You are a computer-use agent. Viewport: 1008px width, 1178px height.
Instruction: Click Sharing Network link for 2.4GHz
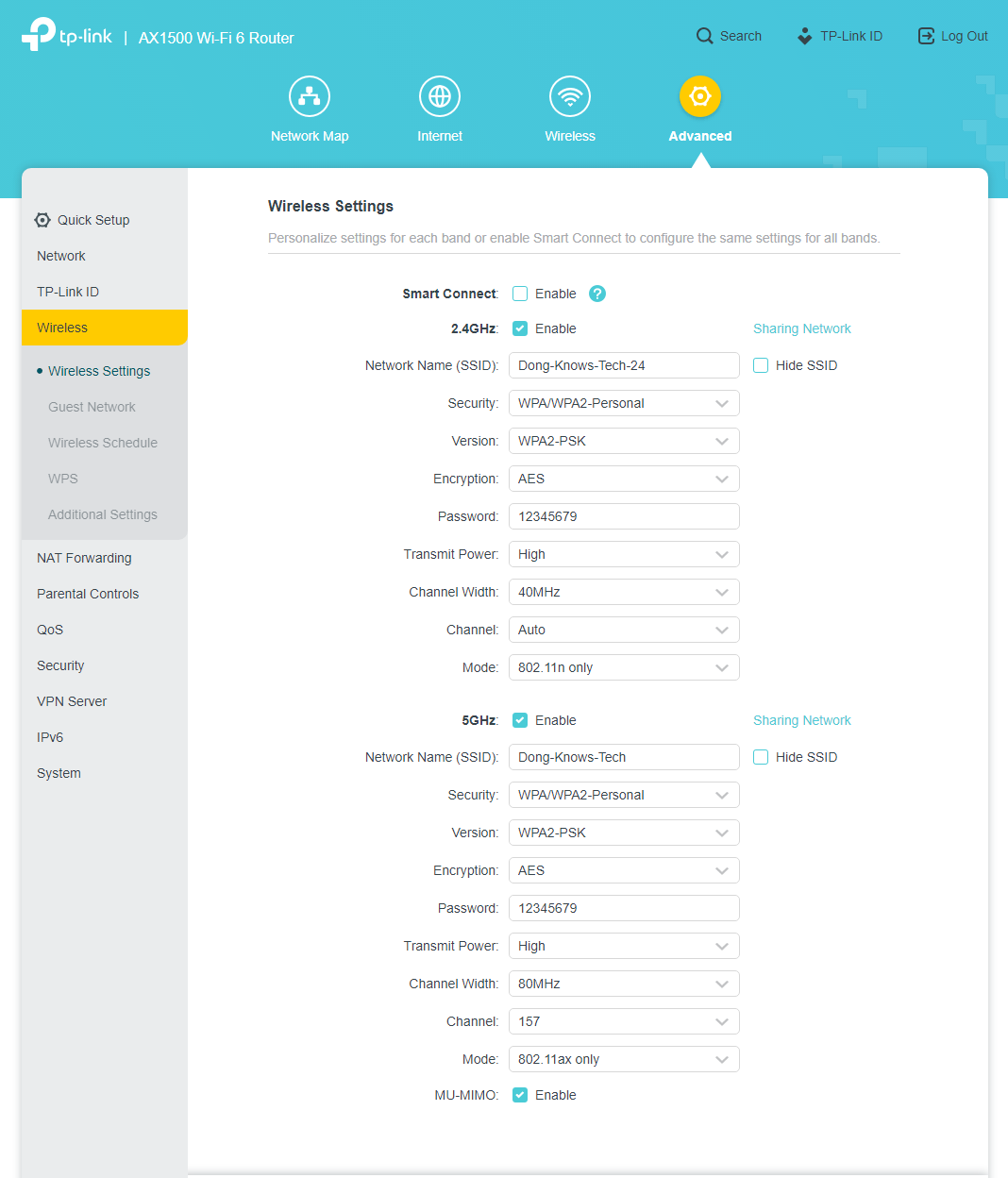coord(801,328)
